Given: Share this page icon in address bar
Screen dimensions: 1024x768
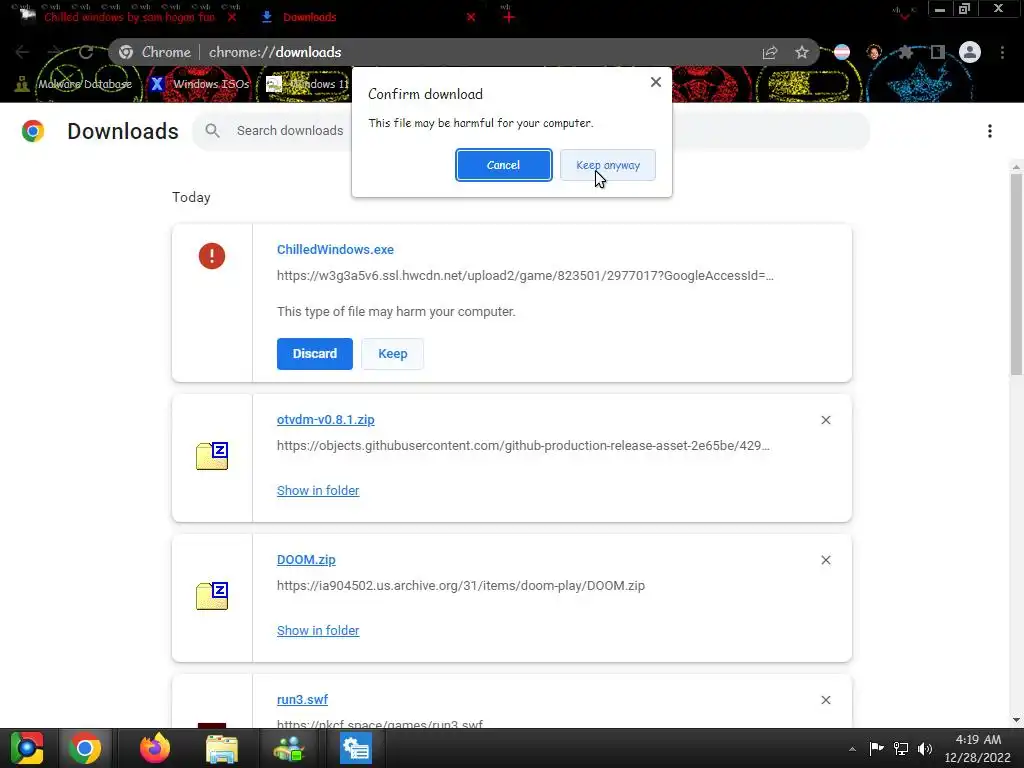Looking at the screenshot, I should coord(770,52).
